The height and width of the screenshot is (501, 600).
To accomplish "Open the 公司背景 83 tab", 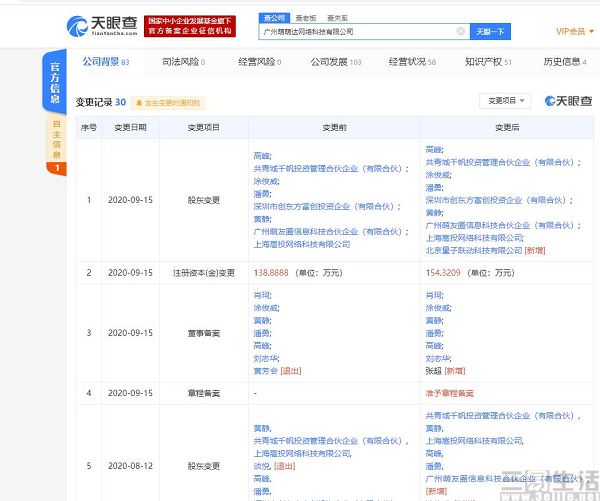I will [x=106, y=62].
